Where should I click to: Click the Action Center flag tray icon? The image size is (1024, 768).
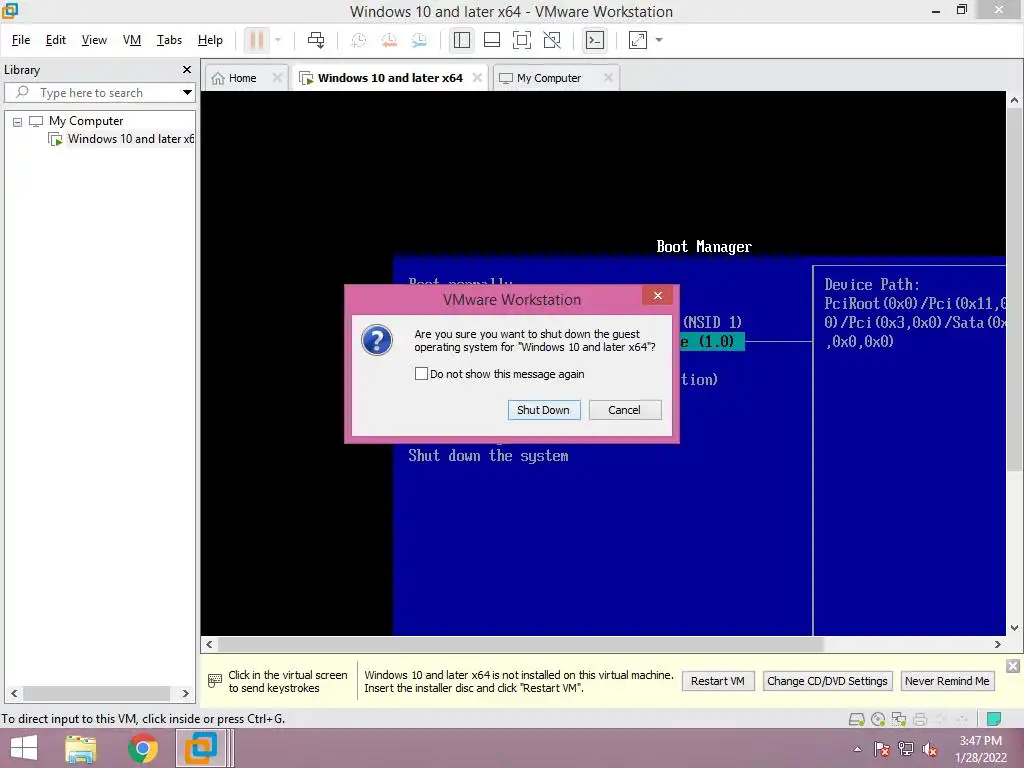[882, 749]
